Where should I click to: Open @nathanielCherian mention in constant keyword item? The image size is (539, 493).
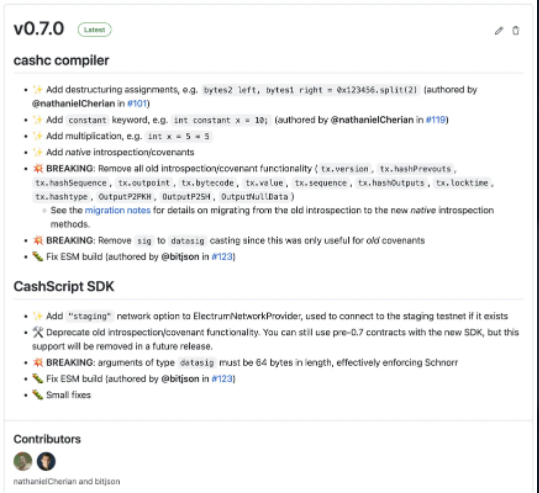[372, 120]
